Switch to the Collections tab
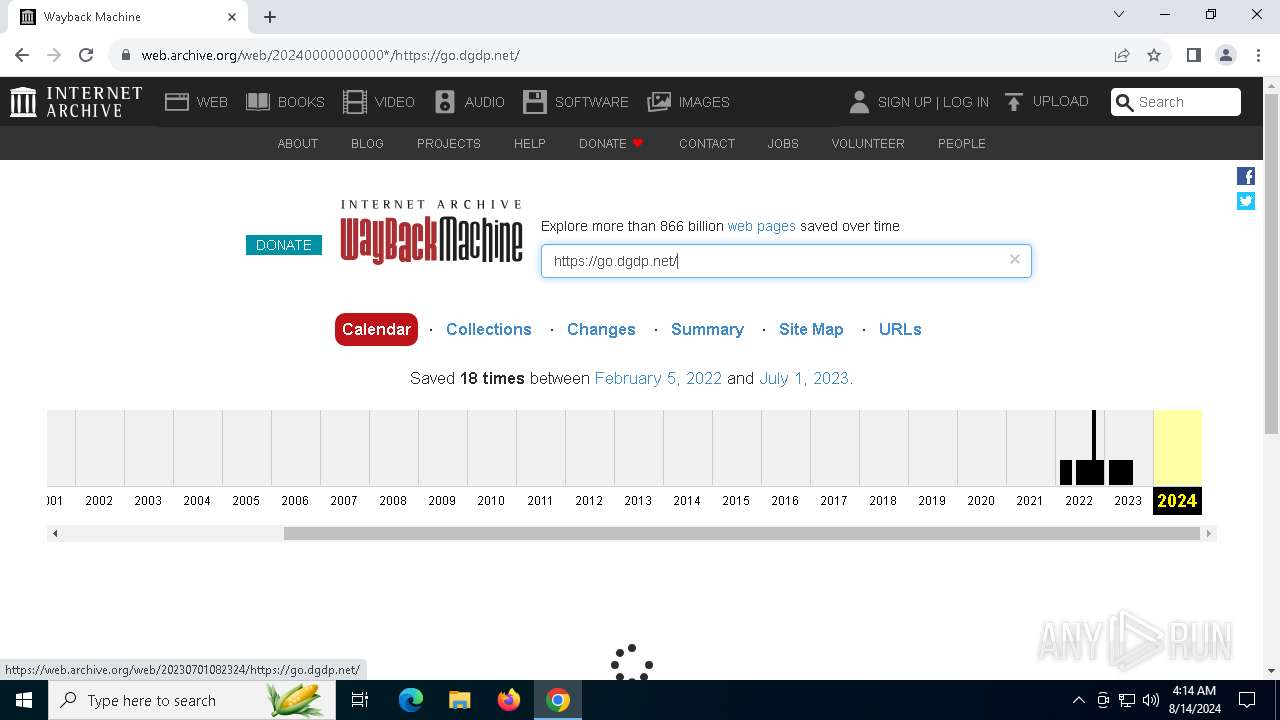 [x=488, y=329]
